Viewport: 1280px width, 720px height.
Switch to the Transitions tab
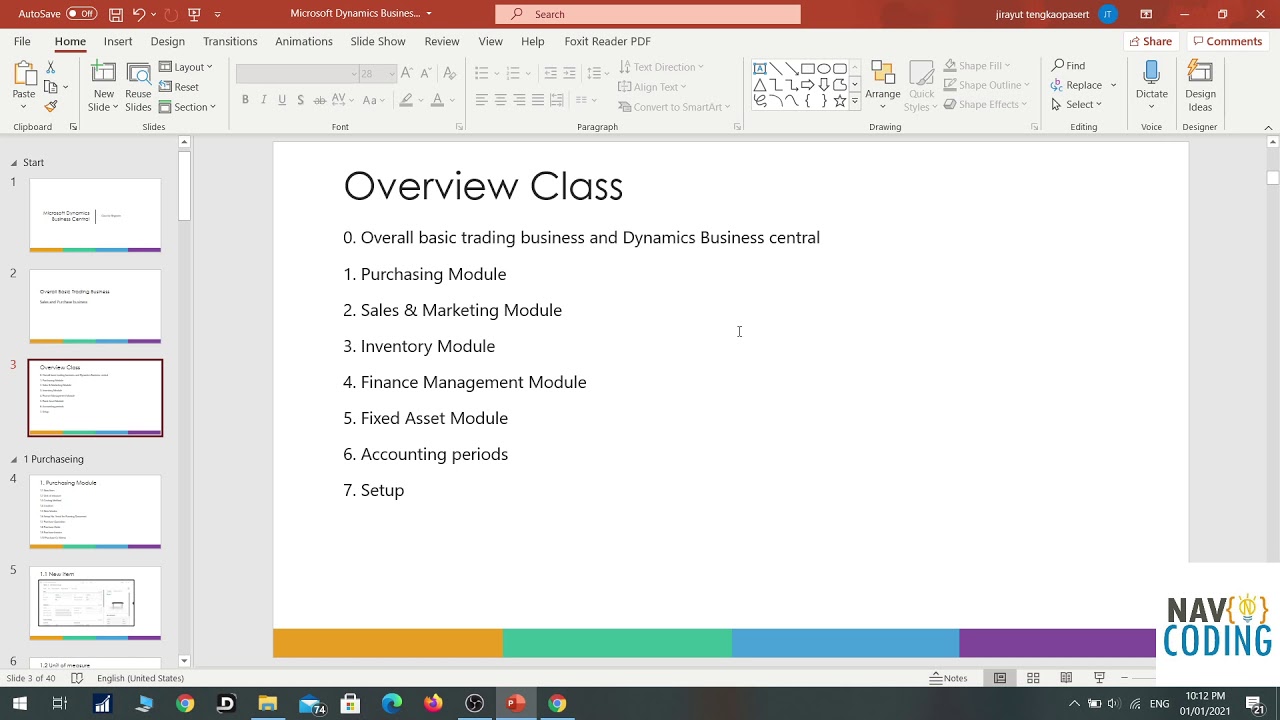click(x=230, y=41)
